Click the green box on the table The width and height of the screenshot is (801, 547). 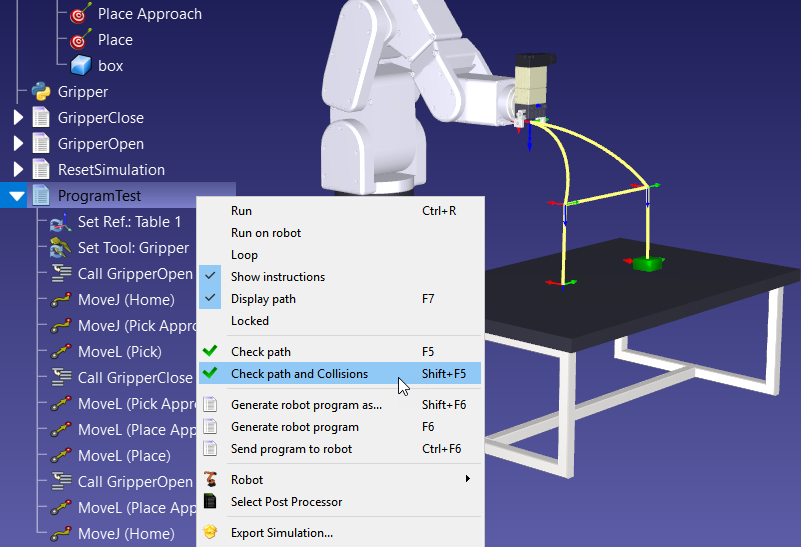tap(647, 264)
